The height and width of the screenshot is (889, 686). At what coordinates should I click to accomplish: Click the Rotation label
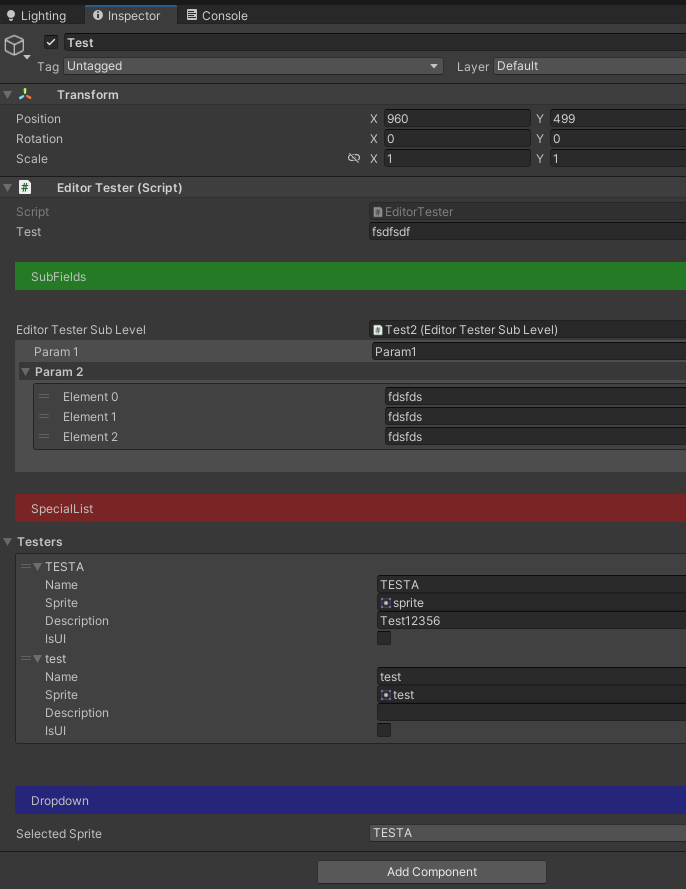(x=39, y=138)
